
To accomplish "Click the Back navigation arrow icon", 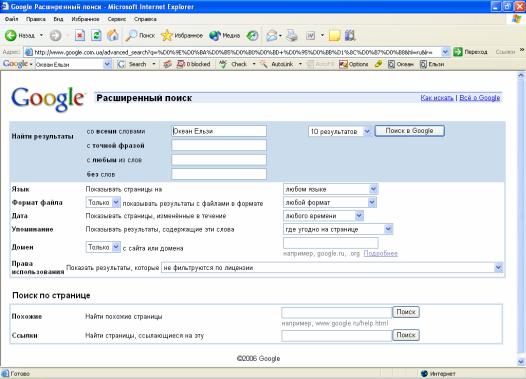I will click(x=10, y=35).
